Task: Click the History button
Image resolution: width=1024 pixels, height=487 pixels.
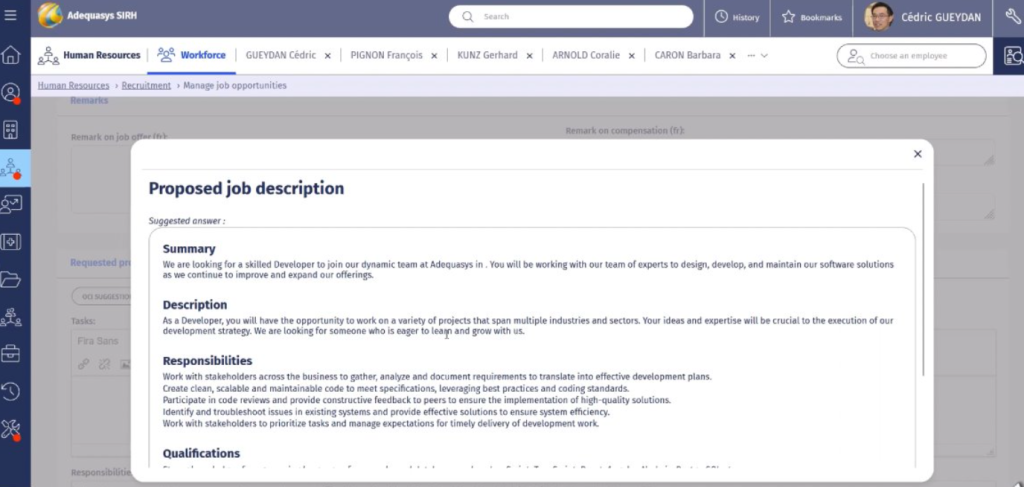Action: click(x=738, y=17)
